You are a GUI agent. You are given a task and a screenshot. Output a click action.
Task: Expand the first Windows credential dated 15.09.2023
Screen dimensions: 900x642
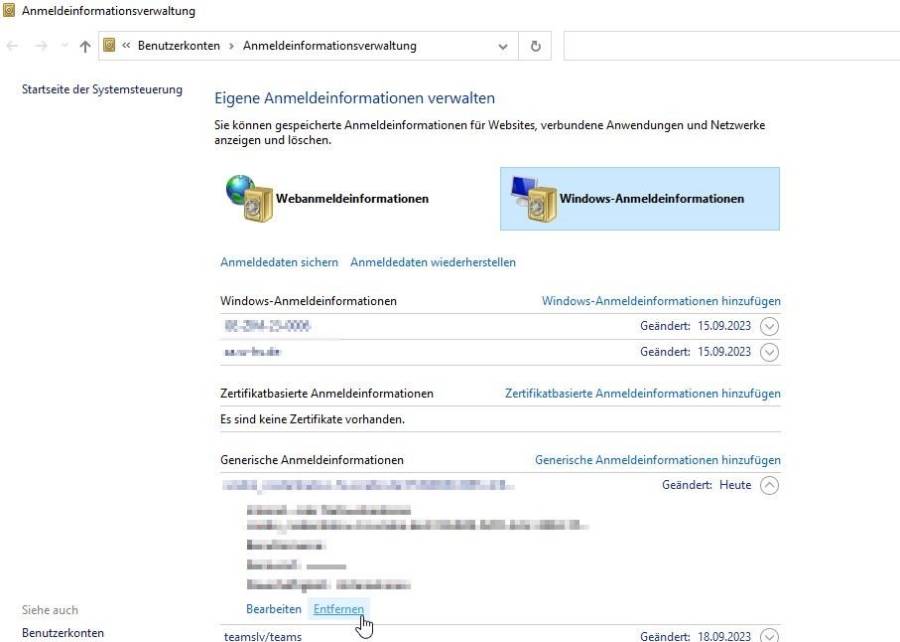(769, 326)
